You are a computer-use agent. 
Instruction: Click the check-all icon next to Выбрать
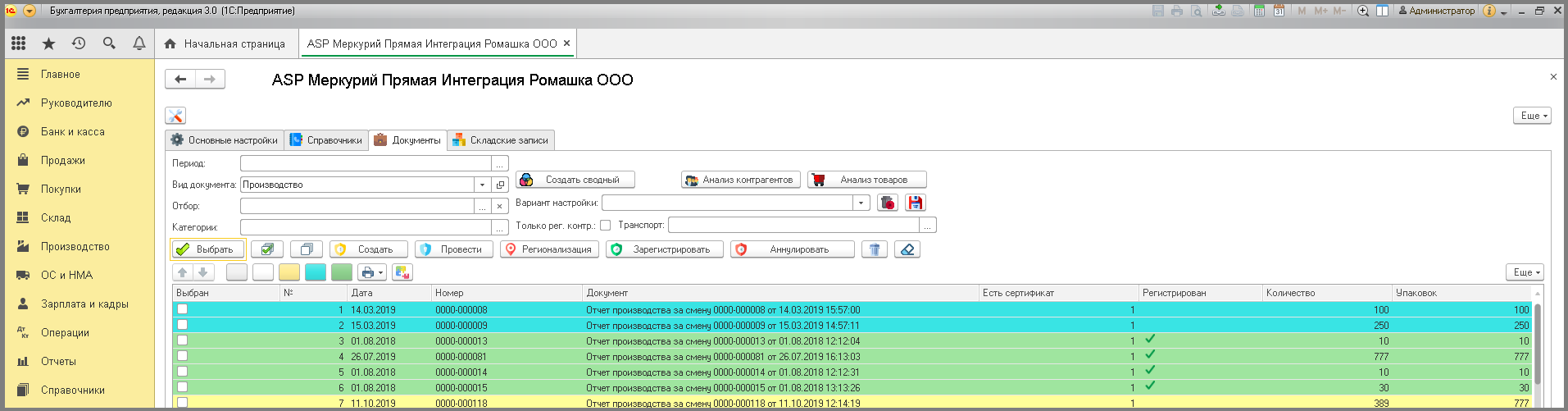pos(267,249)
